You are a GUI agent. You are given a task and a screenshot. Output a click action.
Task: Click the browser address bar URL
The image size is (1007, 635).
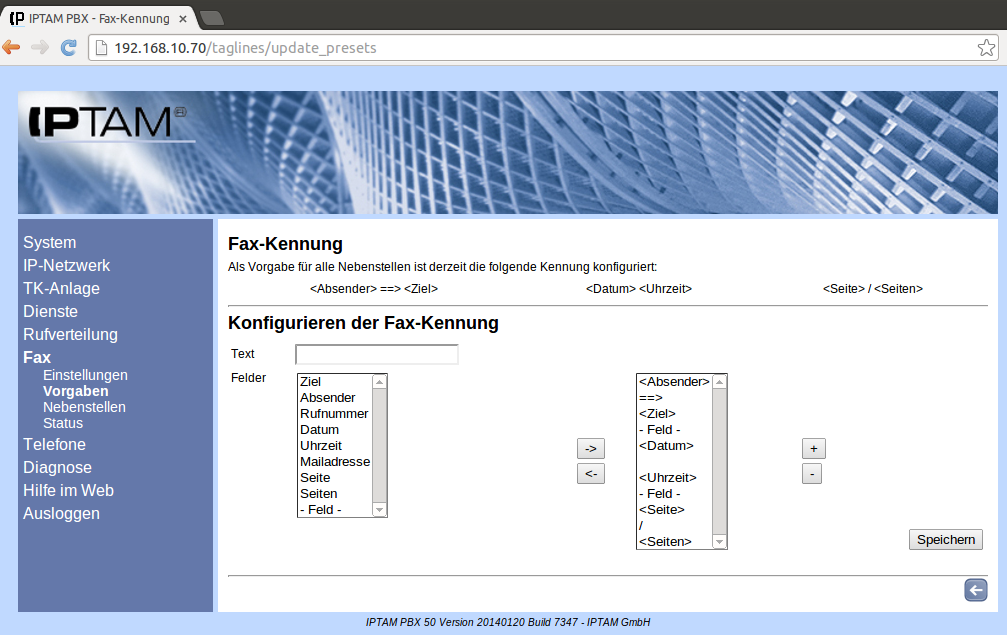tap(245, 48)
